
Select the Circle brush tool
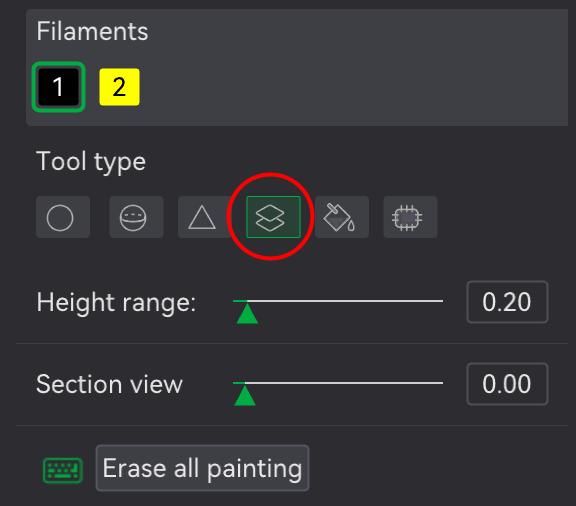[x=63, y=217]
